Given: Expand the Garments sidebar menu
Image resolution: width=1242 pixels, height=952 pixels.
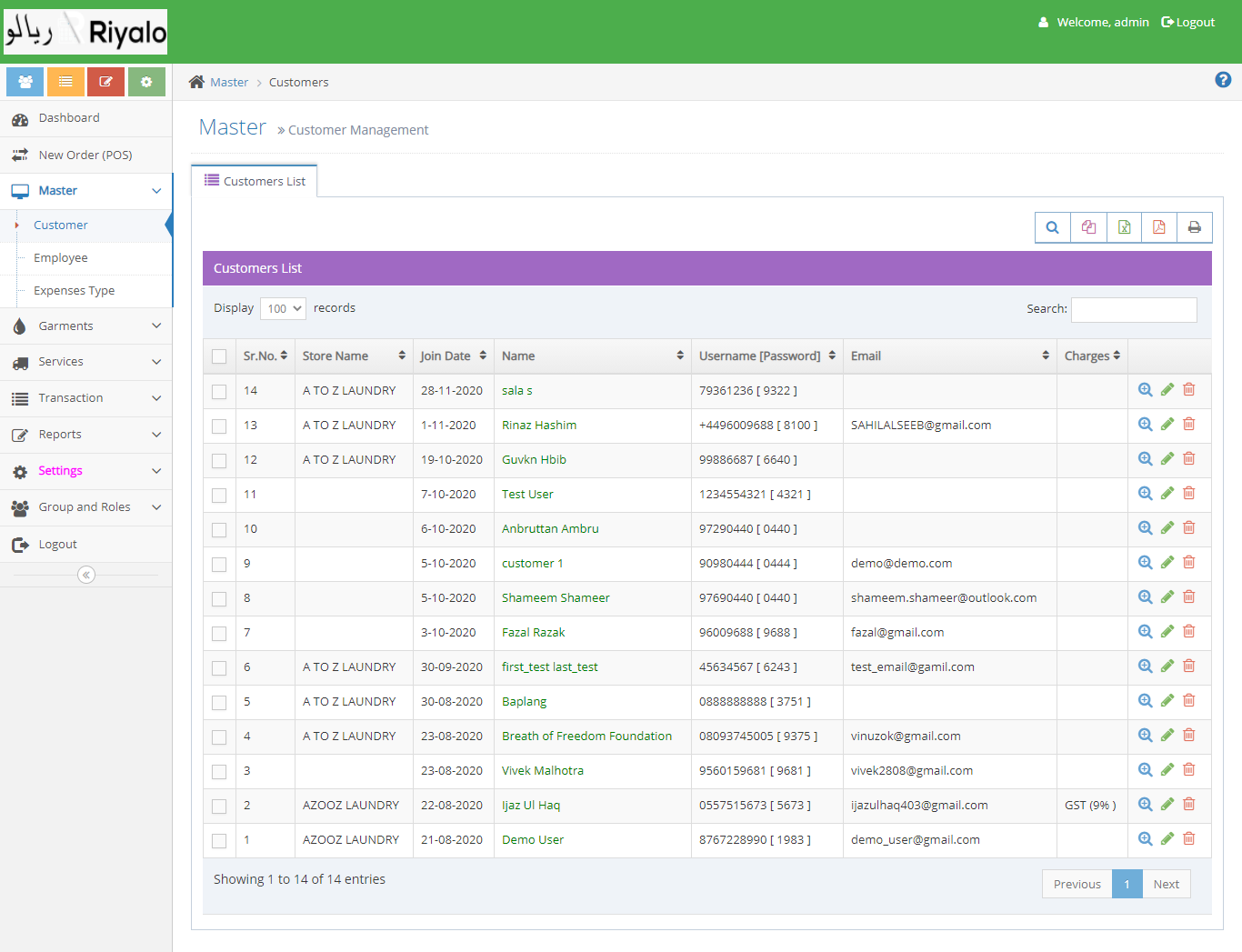Looking at the screenshot, I should 86,326.
